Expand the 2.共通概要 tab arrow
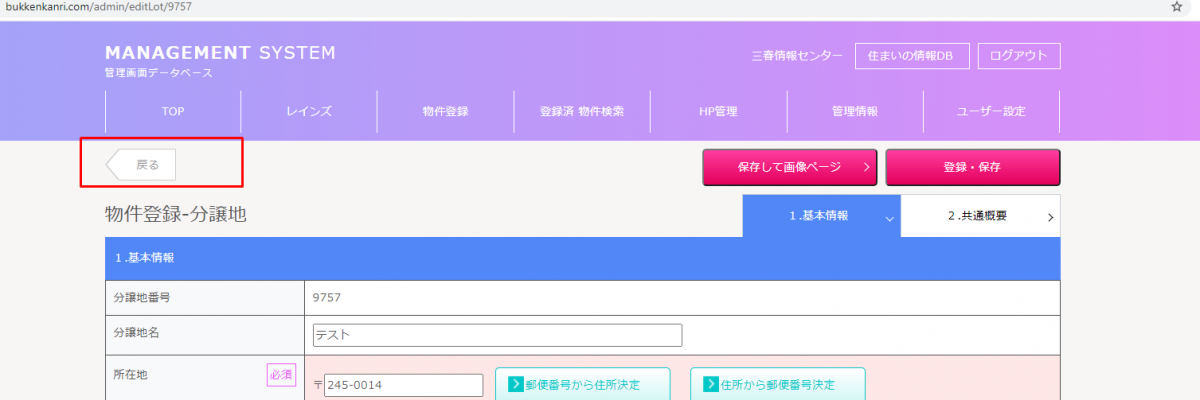 click(x=1049, y=217)
